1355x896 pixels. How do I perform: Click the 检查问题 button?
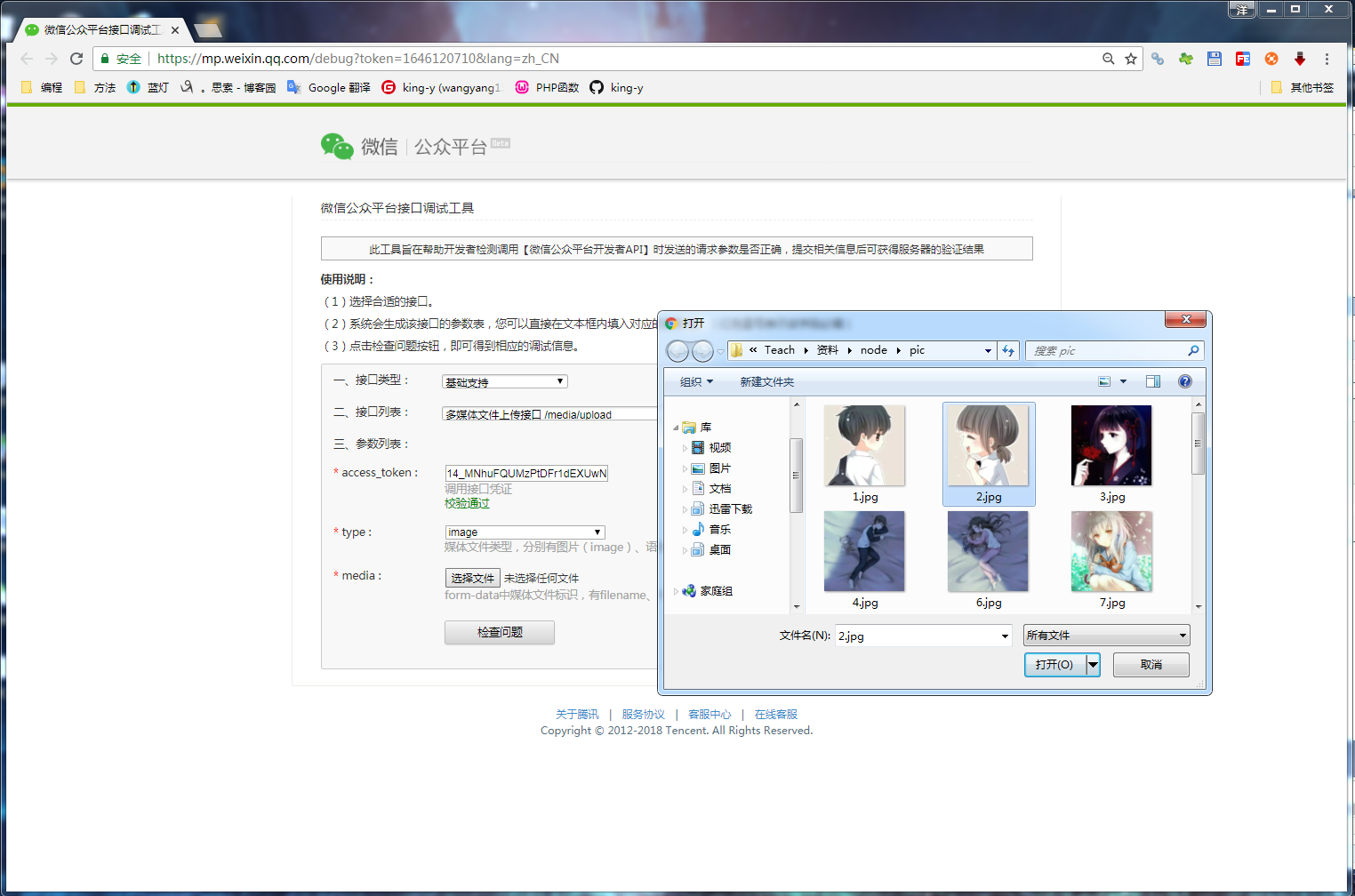500,632
